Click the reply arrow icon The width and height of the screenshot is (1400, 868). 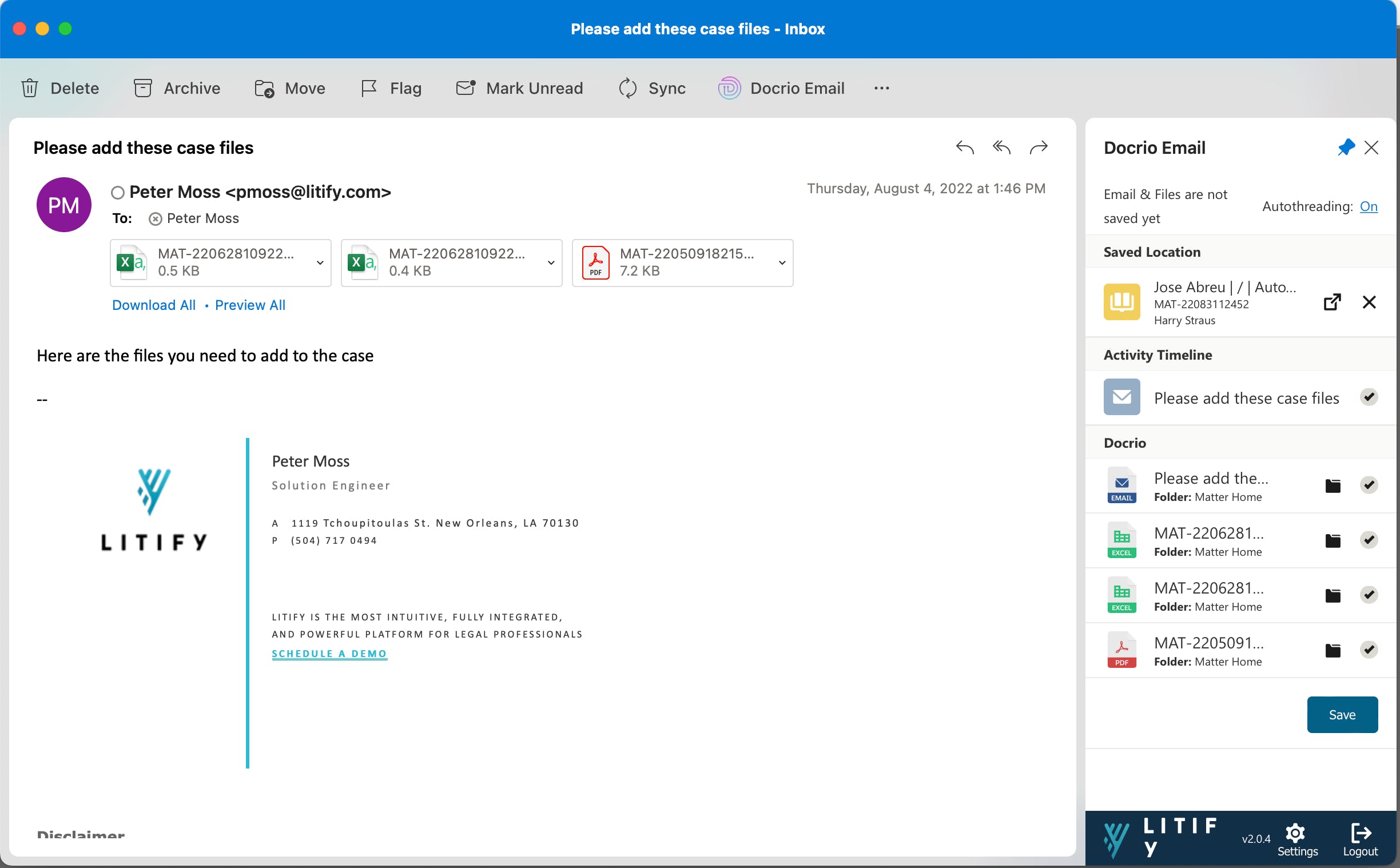964,148
